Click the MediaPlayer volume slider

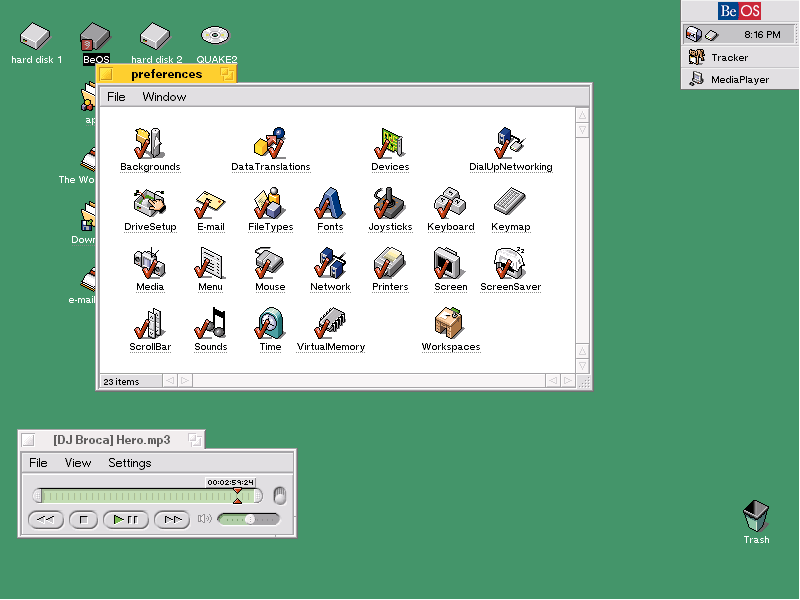coord(248,519)
